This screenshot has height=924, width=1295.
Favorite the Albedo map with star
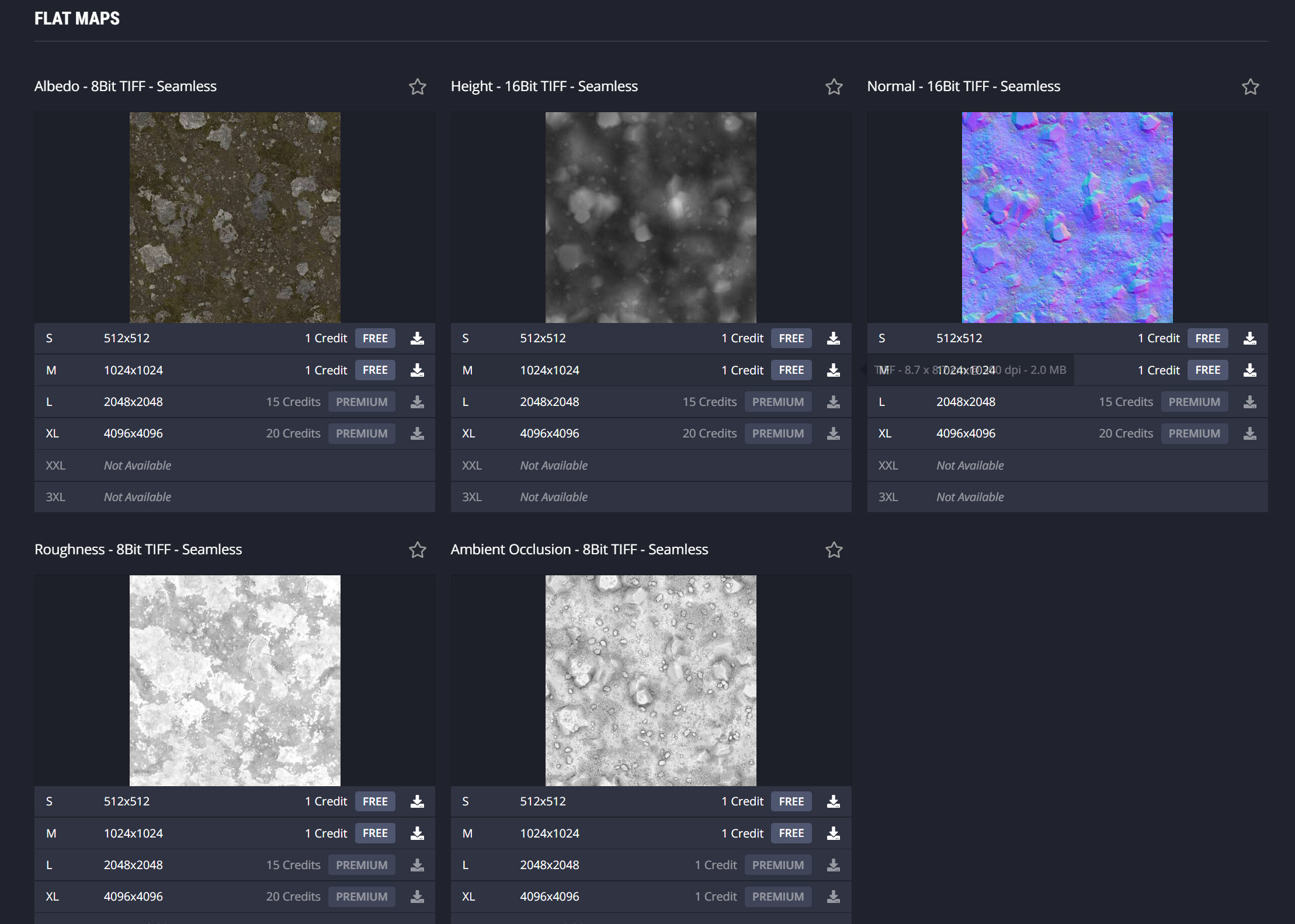(x=417, y=87)
